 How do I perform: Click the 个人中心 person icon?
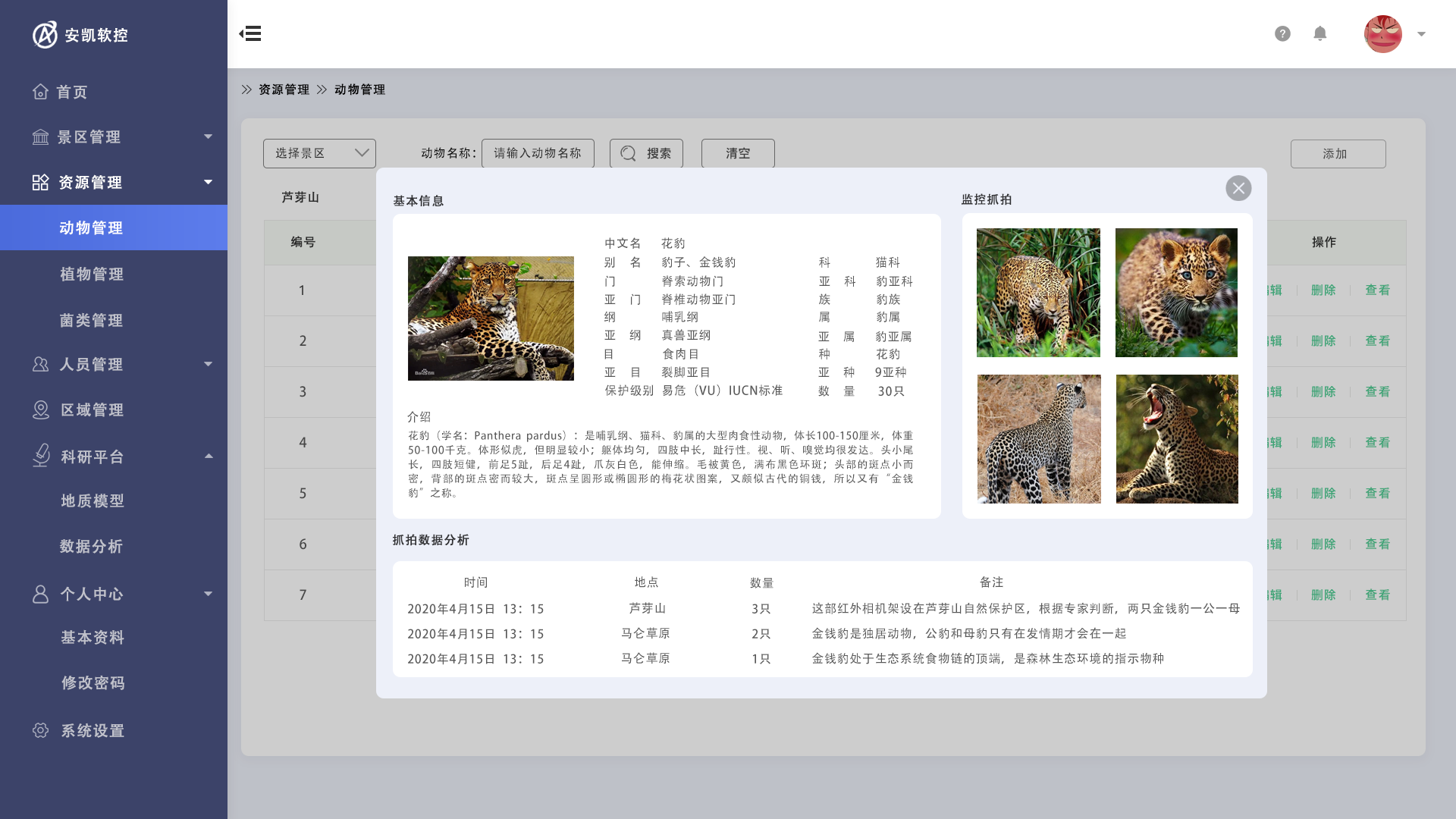(x=40, y=594)
